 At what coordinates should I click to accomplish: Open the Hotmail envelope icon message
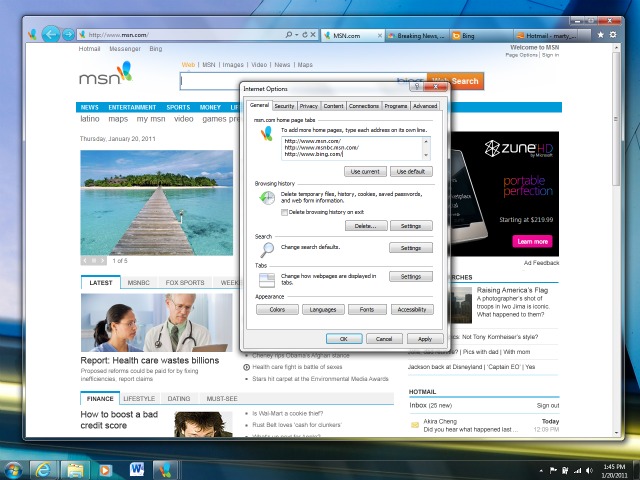415,425
